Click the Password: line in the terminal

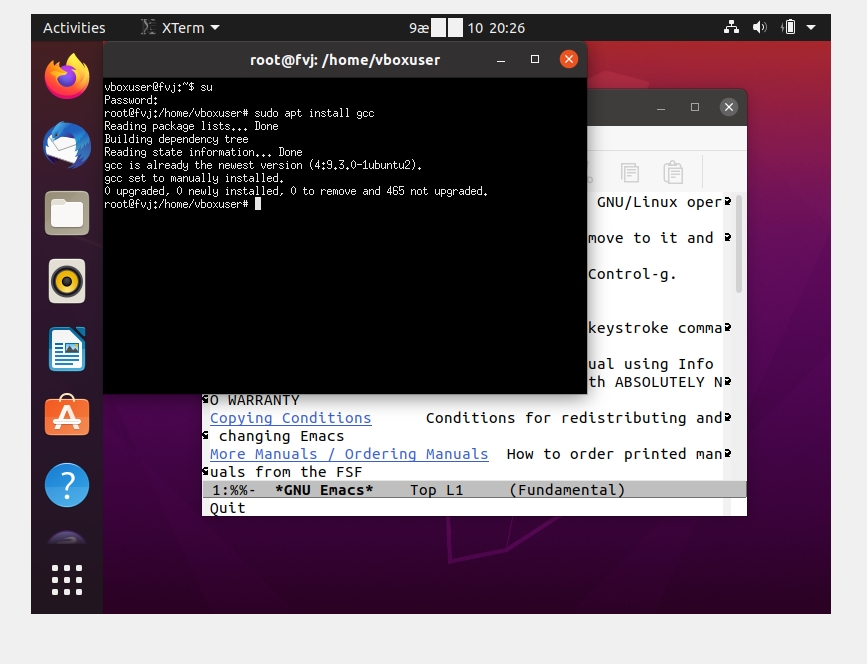click(131, 100)
